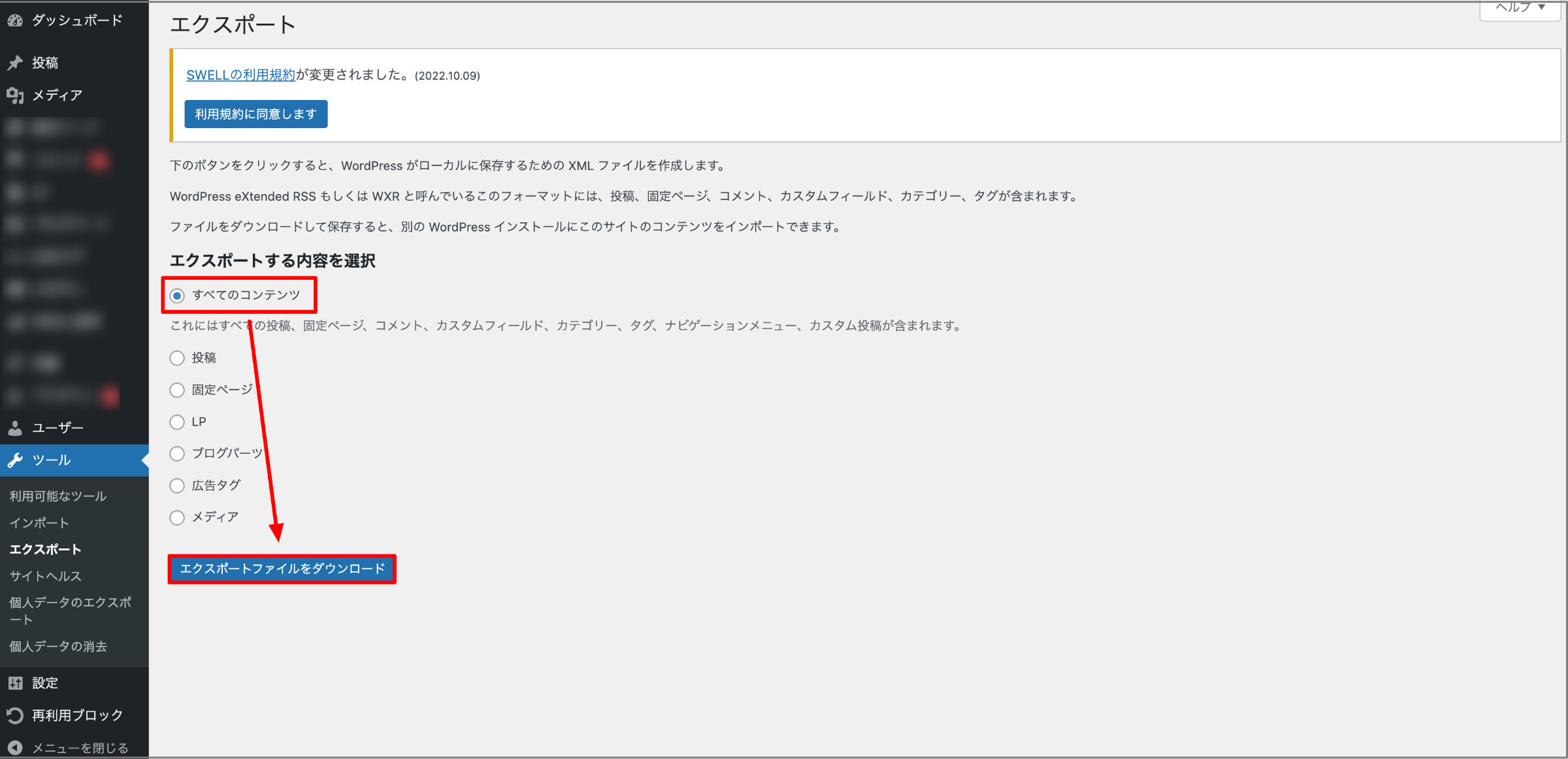
Task: Click the wrench icon for ツール
Action: [x=15, y=460]
